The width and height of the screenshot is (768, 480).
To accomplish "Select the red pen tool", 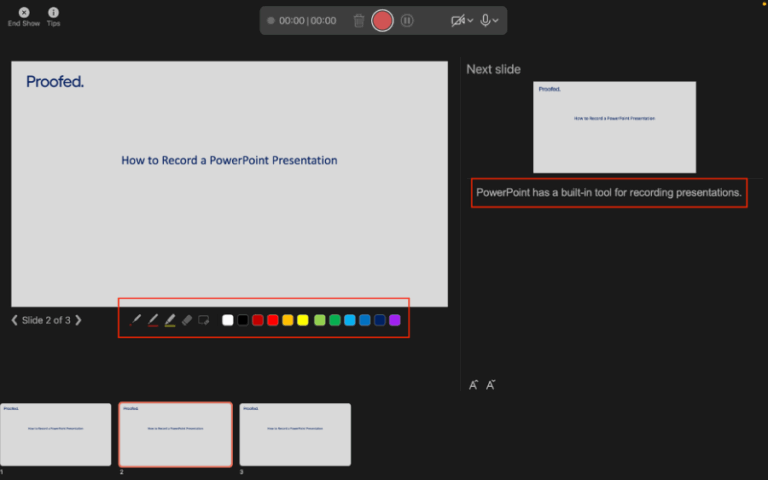I will (153, 320).
